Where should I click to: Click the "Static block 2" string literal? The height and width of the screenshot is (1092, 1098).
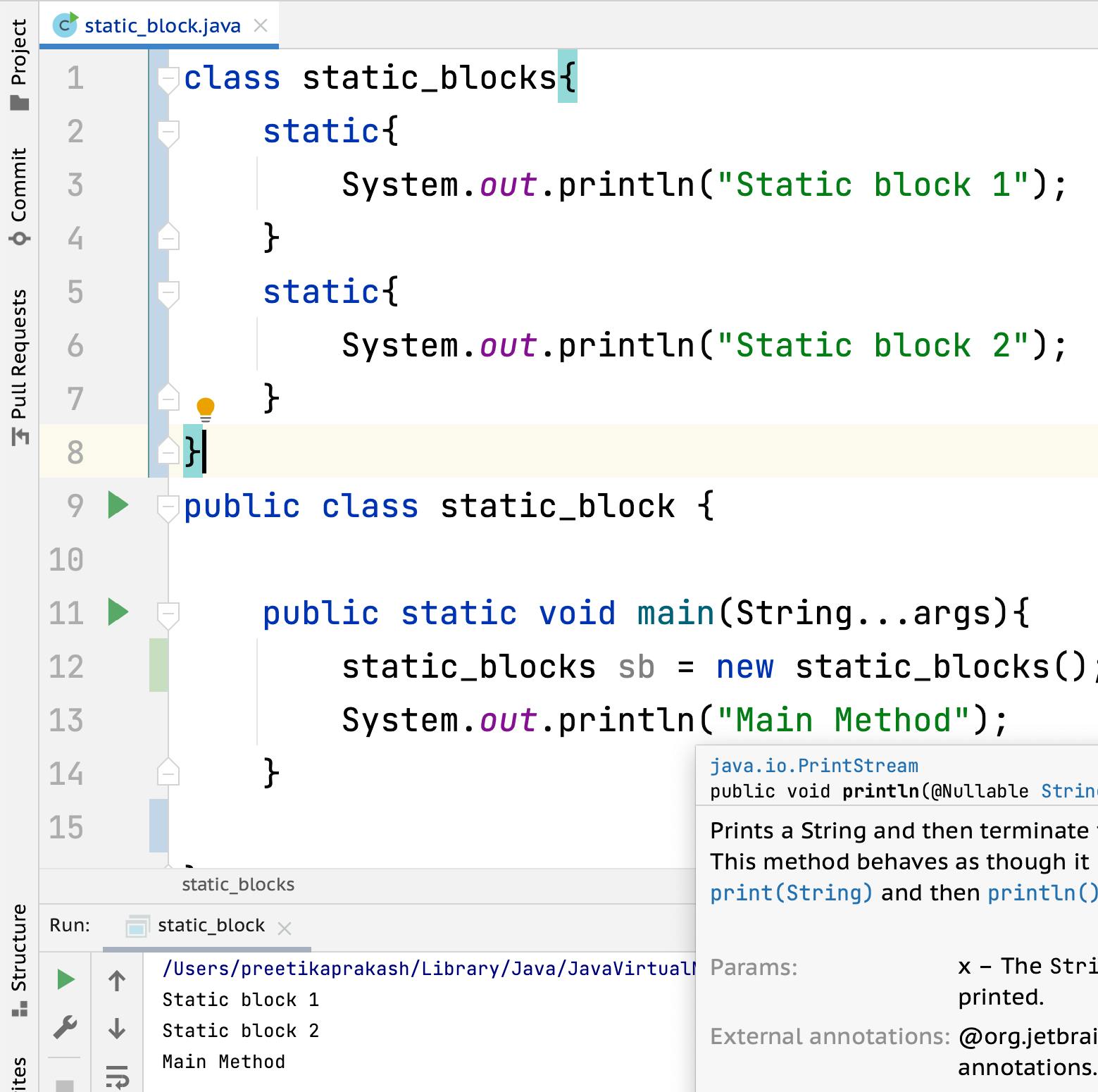(873, 345)
